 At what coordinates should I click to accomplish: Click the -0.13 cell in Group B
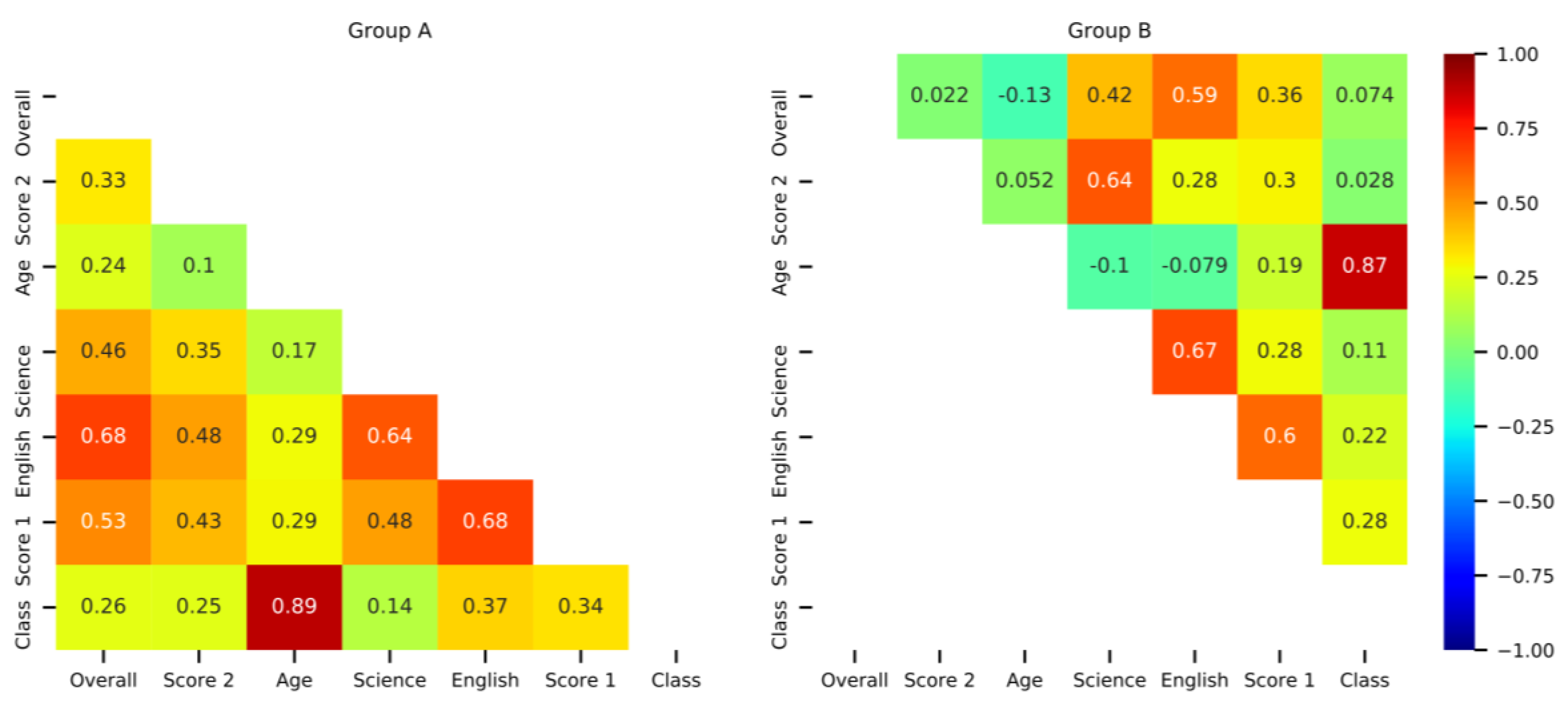[x=1024, y=95]
